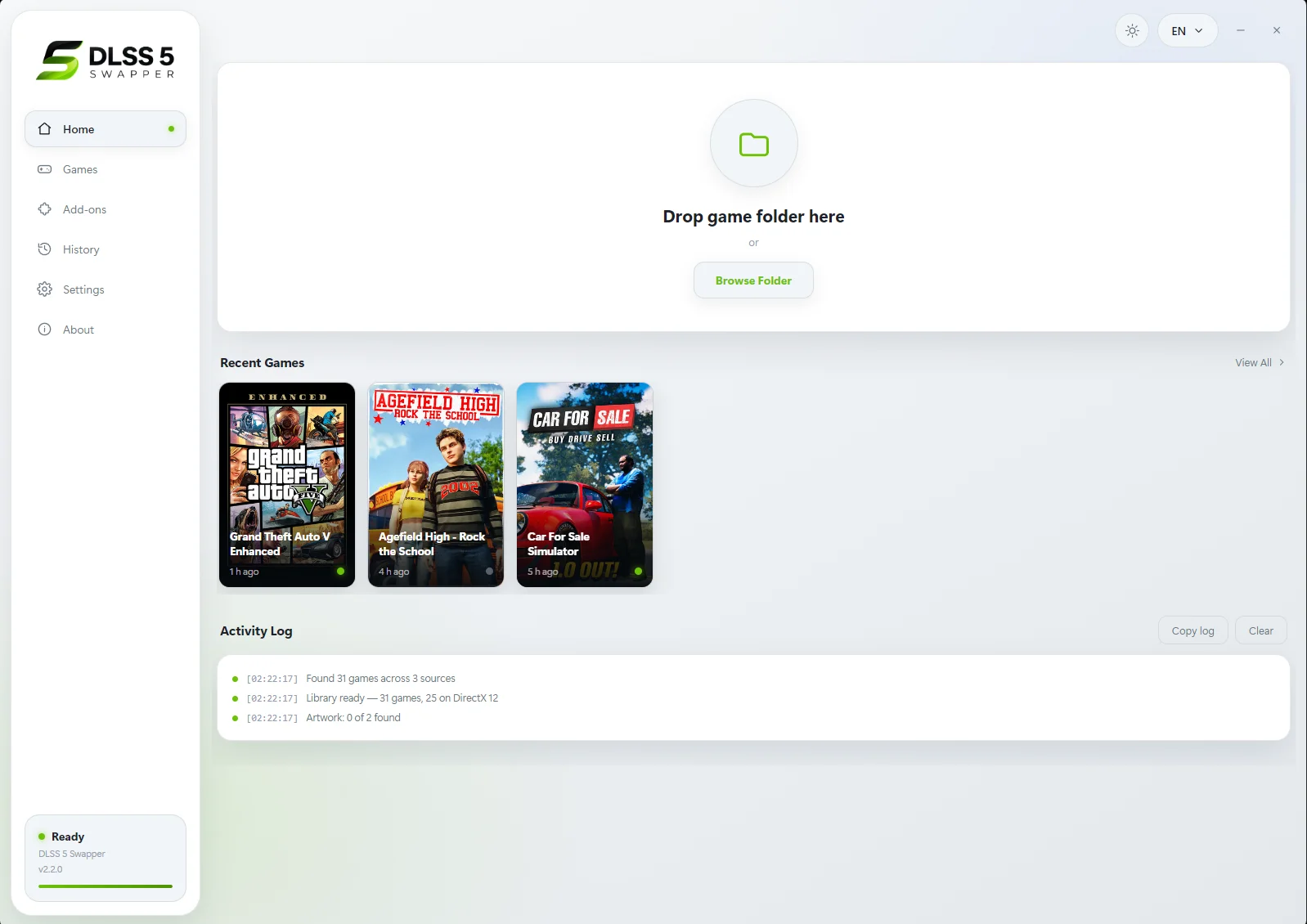1307x924 pixels.
Task: Click the Recent Games heading
Action: (262, 363)
